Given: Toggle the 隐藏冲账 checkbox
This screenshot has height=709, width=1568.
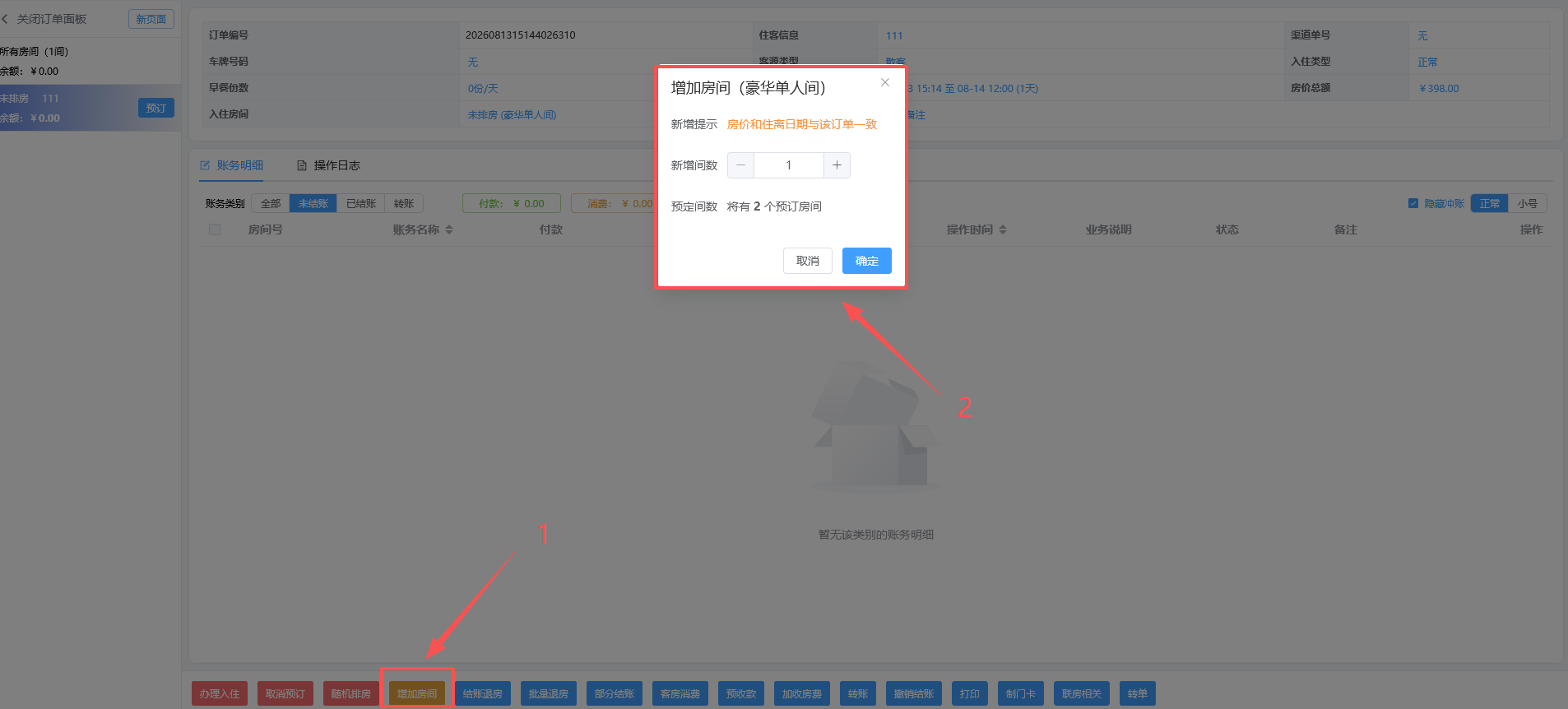Looking at the screenshot, I should [1413, 203].
